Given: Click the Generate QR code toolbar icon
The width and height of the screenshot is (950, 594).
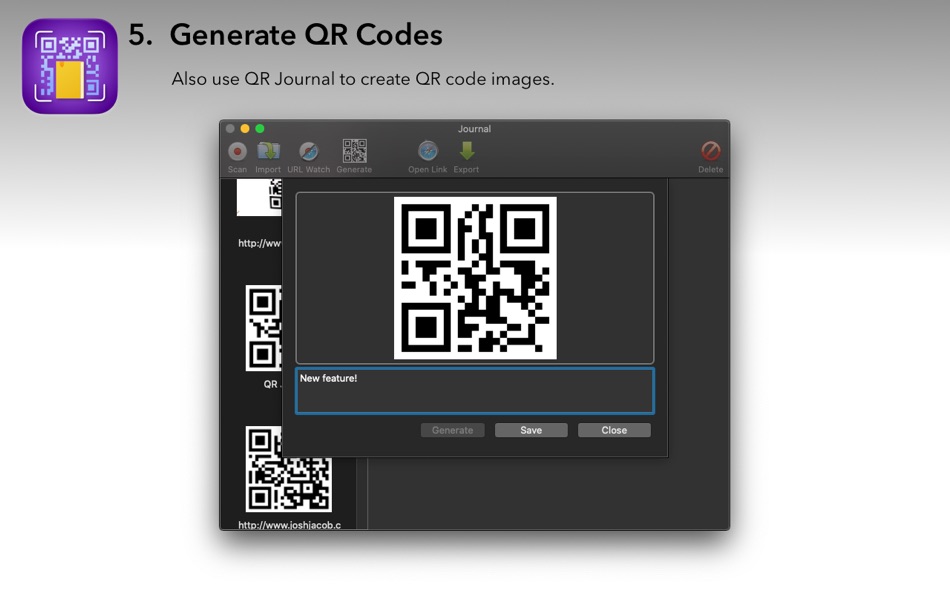Looking at the screenshot, I should (x=354, y=151).
